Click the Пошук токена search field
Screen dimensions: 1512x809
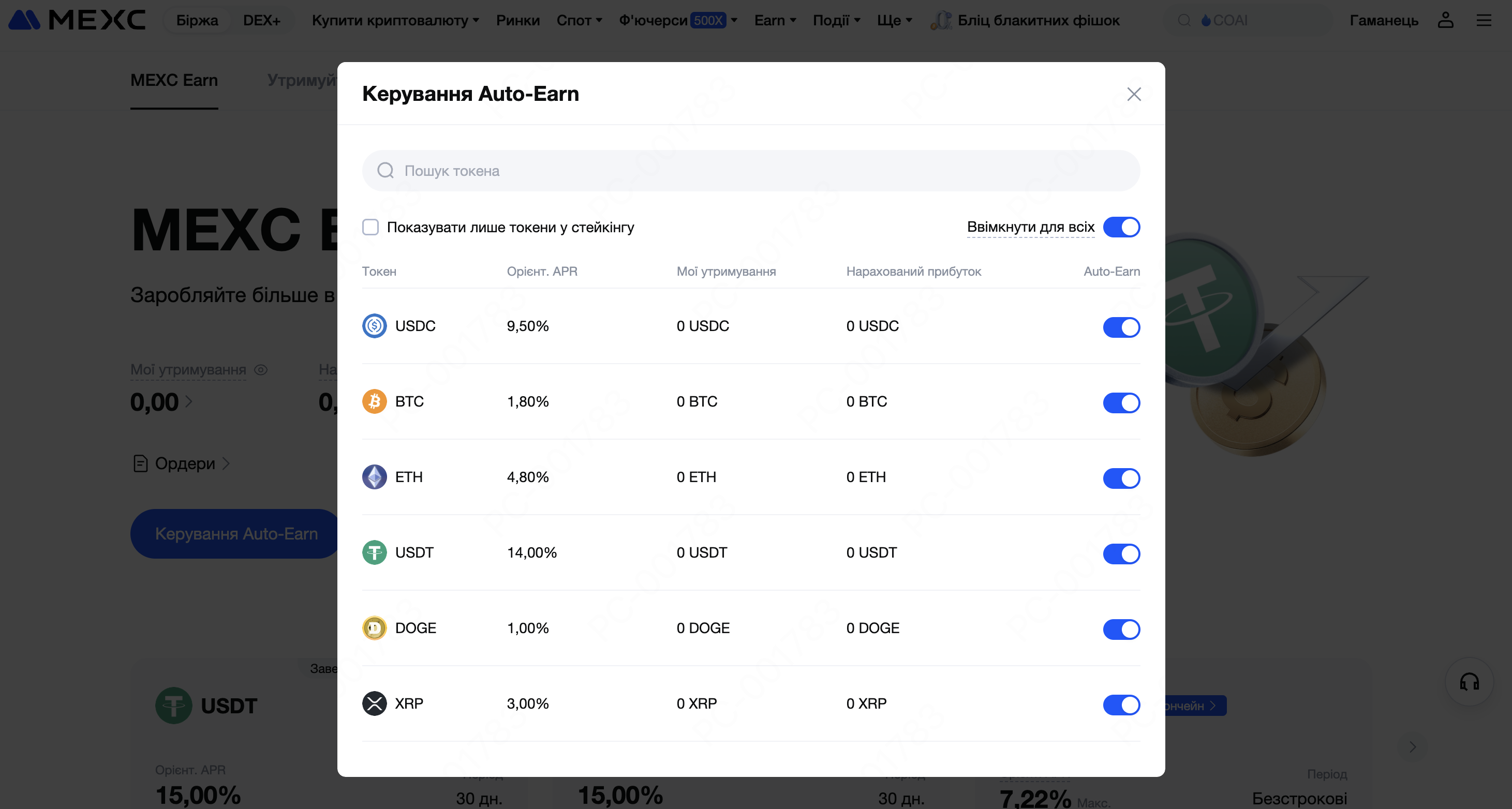[751, 171]
